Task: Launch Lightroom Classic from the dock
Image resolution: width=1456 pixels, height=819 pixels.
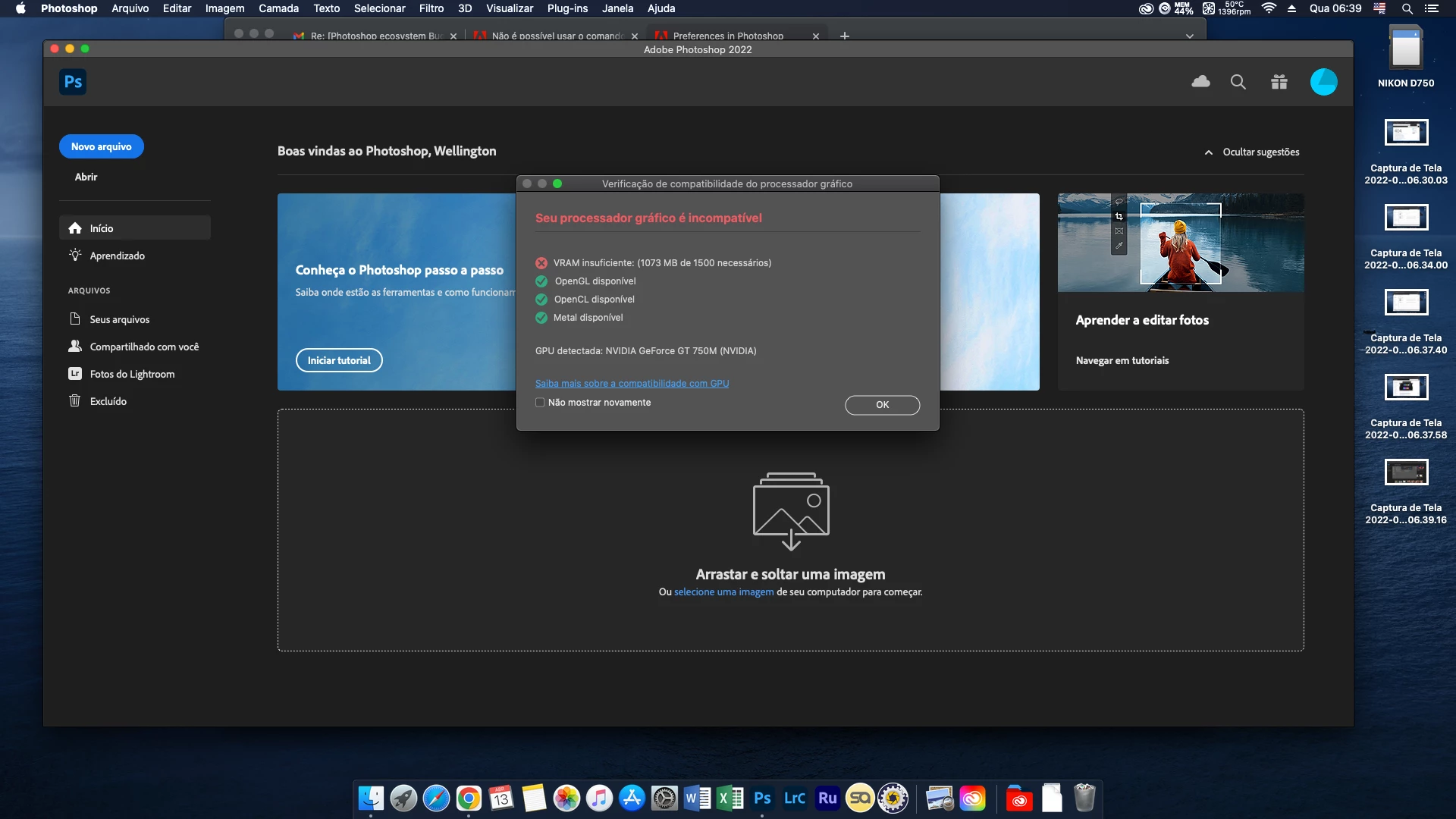Action: 794,798
